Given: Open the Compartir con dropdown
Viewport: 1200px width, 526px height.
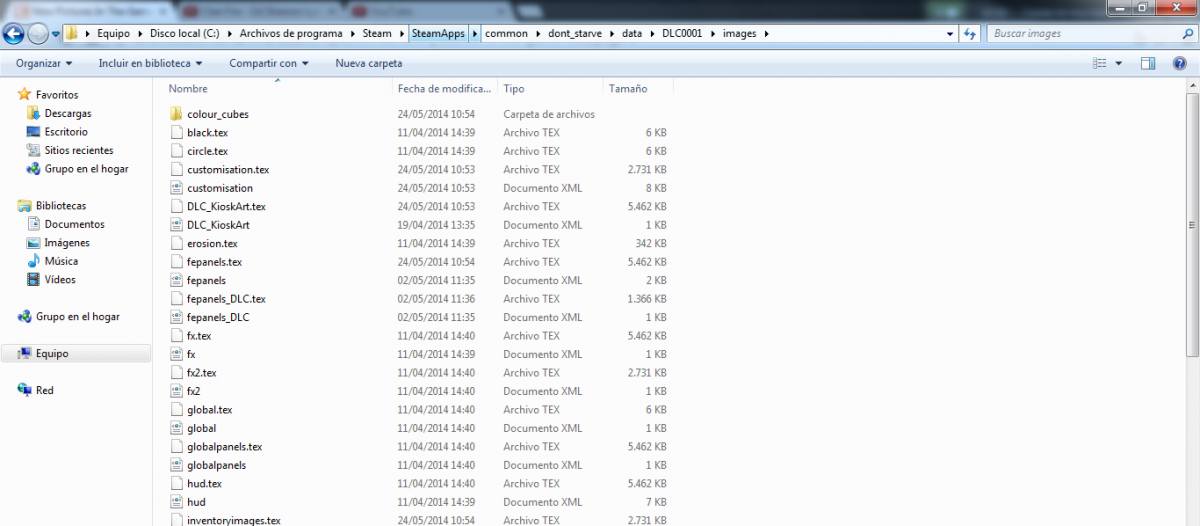Looking at the screenshot, I should 268,63.
